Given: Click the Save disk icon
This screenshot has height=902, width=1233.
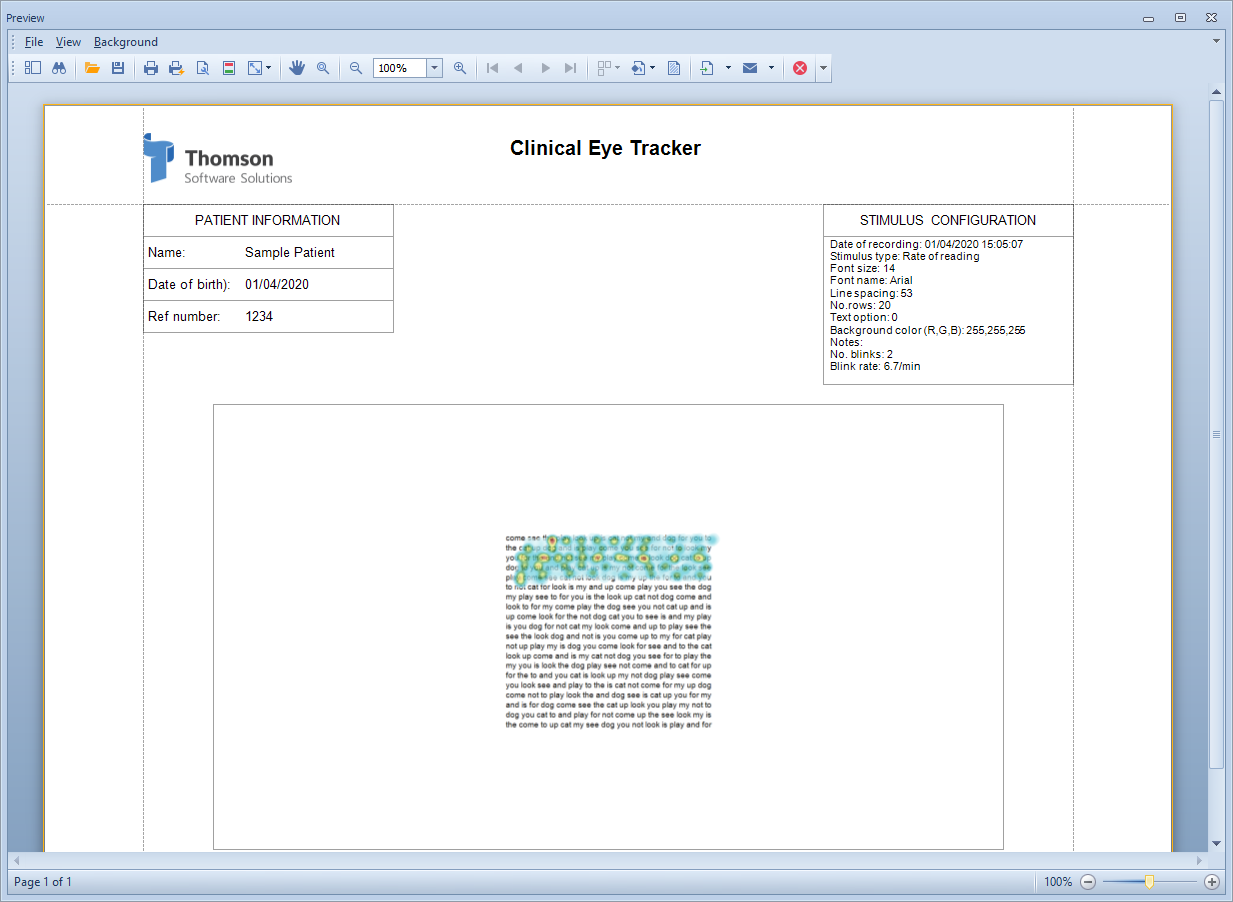Looking at the screenshot, I should tap(118, 68).
